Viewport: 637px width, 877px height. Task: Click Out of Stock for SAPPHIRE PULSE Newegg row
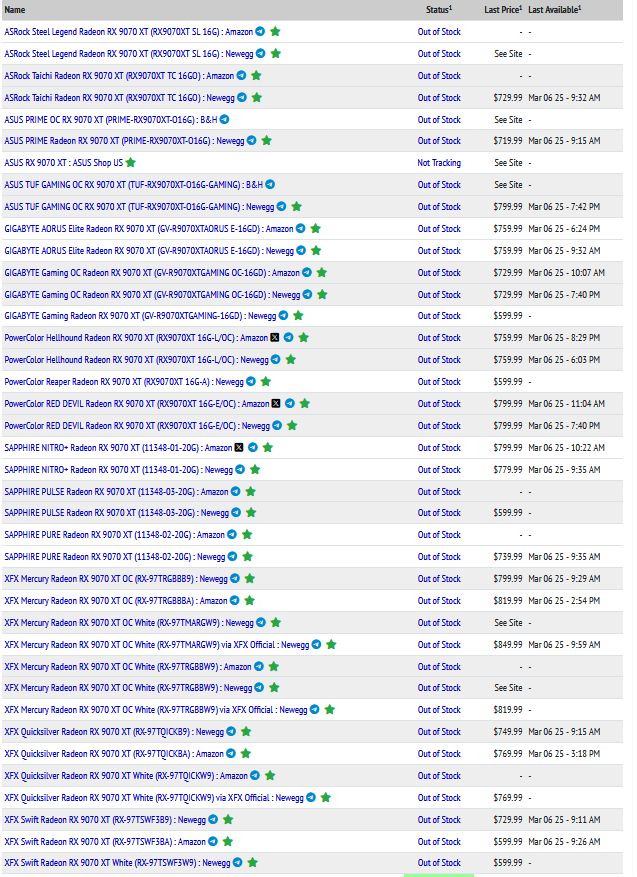(439, 513)
